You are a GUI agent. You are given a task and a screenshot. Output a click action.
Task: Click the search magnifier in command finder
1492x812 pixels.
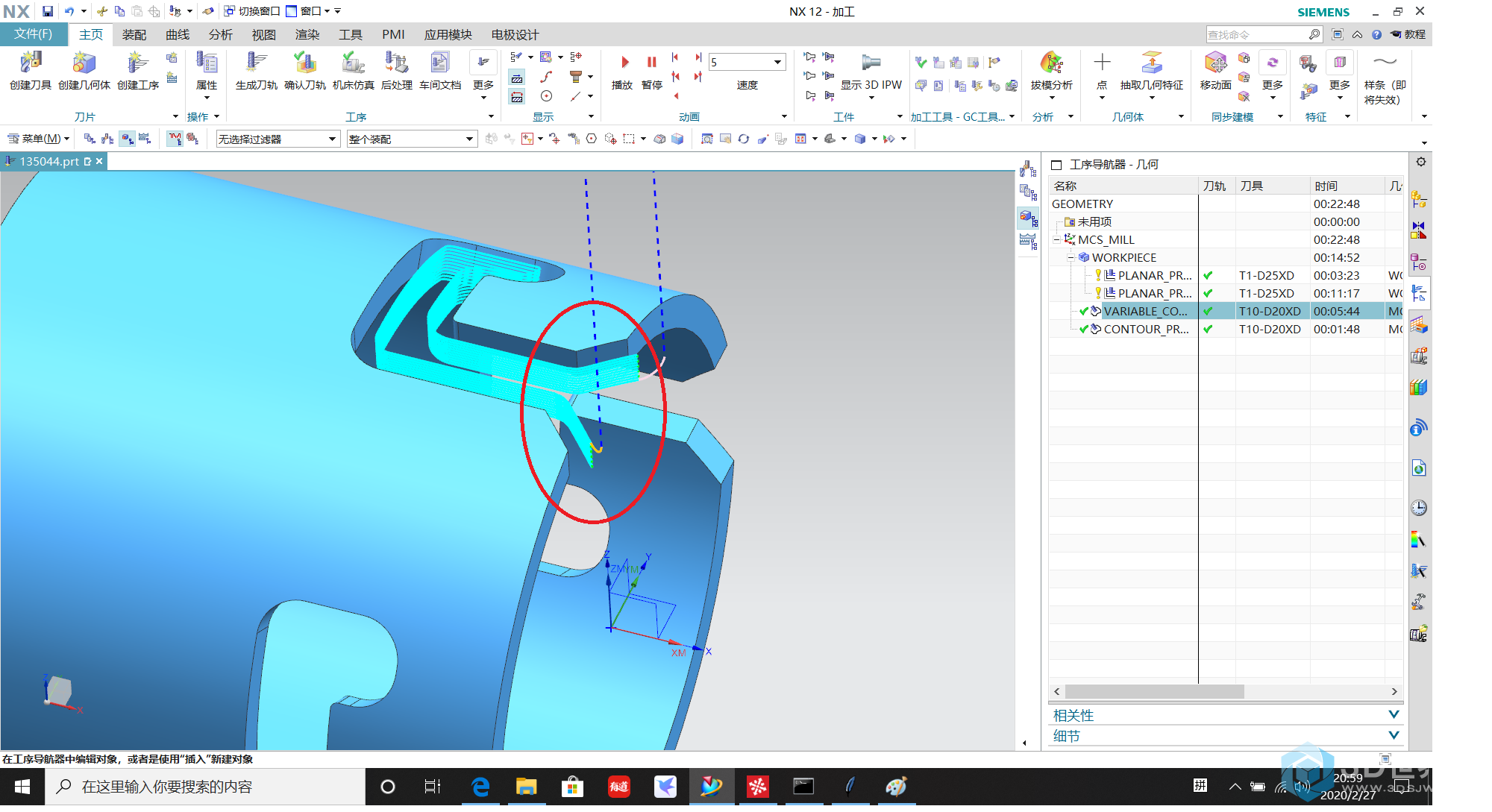pos(1314,34)
